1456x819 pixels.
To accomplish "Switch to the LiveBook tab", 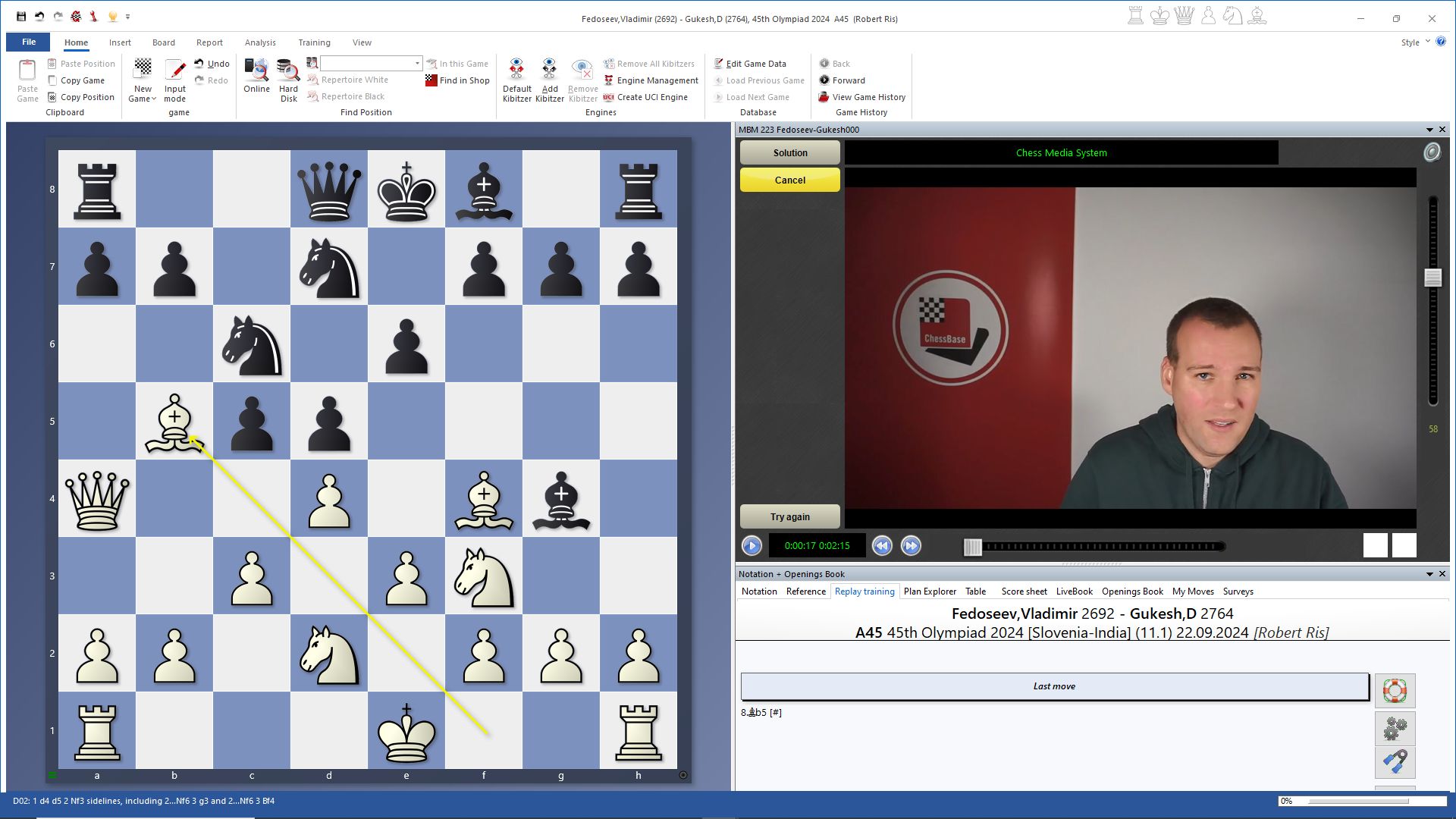I will pos(1074,591).
